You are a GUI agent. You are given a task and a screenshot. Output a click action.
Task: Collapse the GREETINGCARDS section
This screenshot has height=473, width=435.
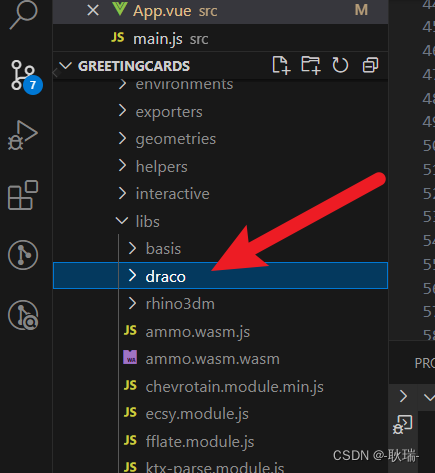(x=220, y=66)
